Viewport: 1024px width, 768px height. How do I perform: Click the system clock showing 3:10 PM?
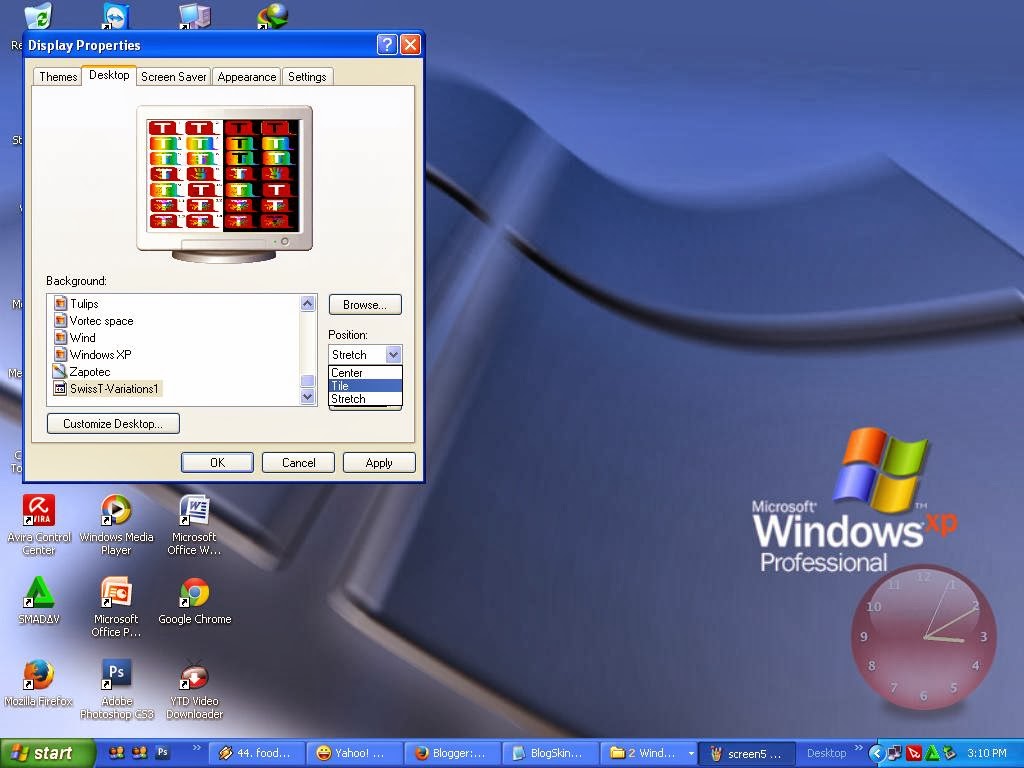(987, 753)
